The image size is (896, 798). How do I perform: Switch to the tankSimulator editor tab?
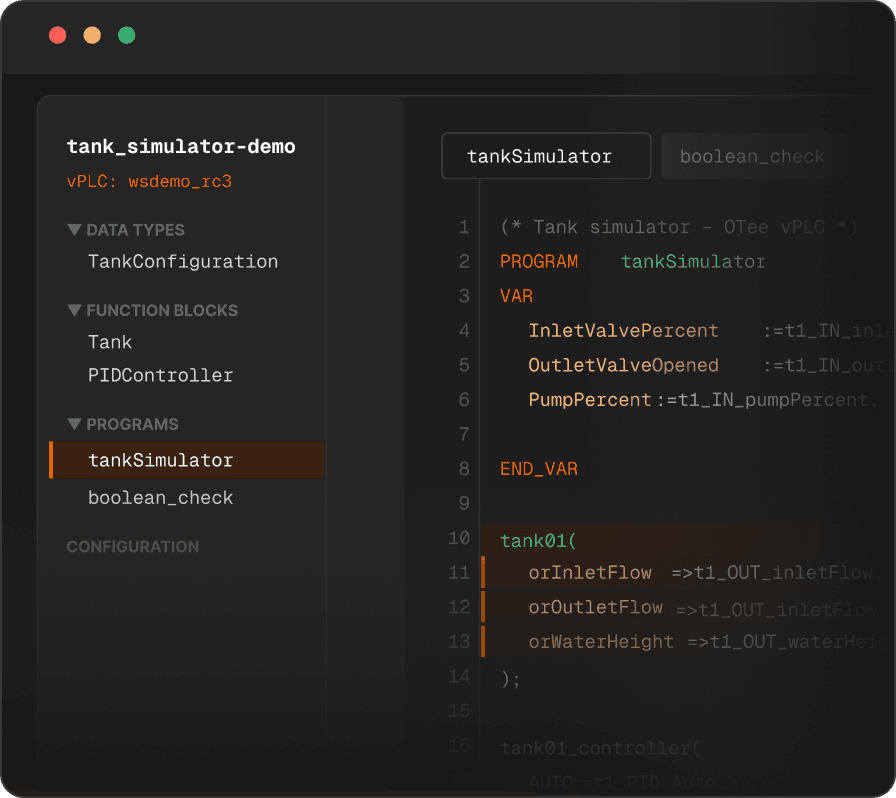[x=546, y=156]
